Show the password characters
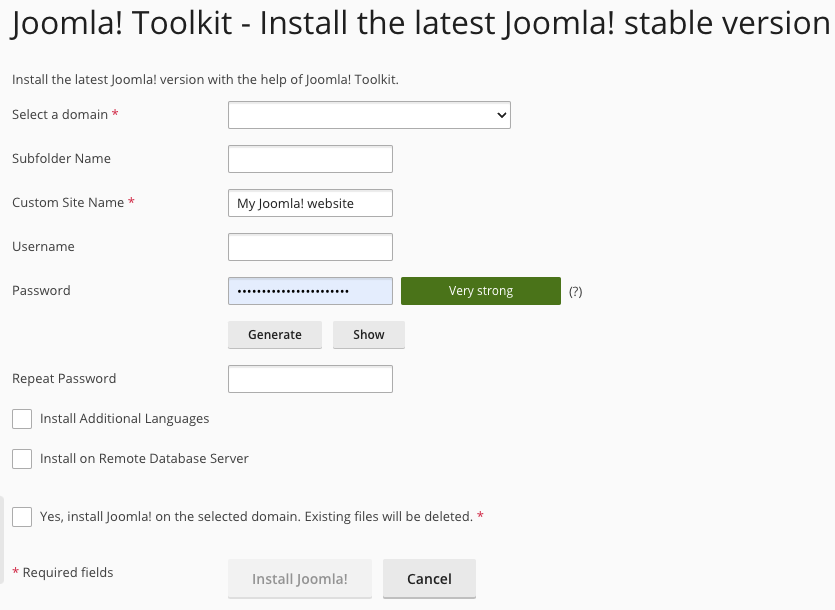Viewport: 835px width, 610px height. coord(369,335)
